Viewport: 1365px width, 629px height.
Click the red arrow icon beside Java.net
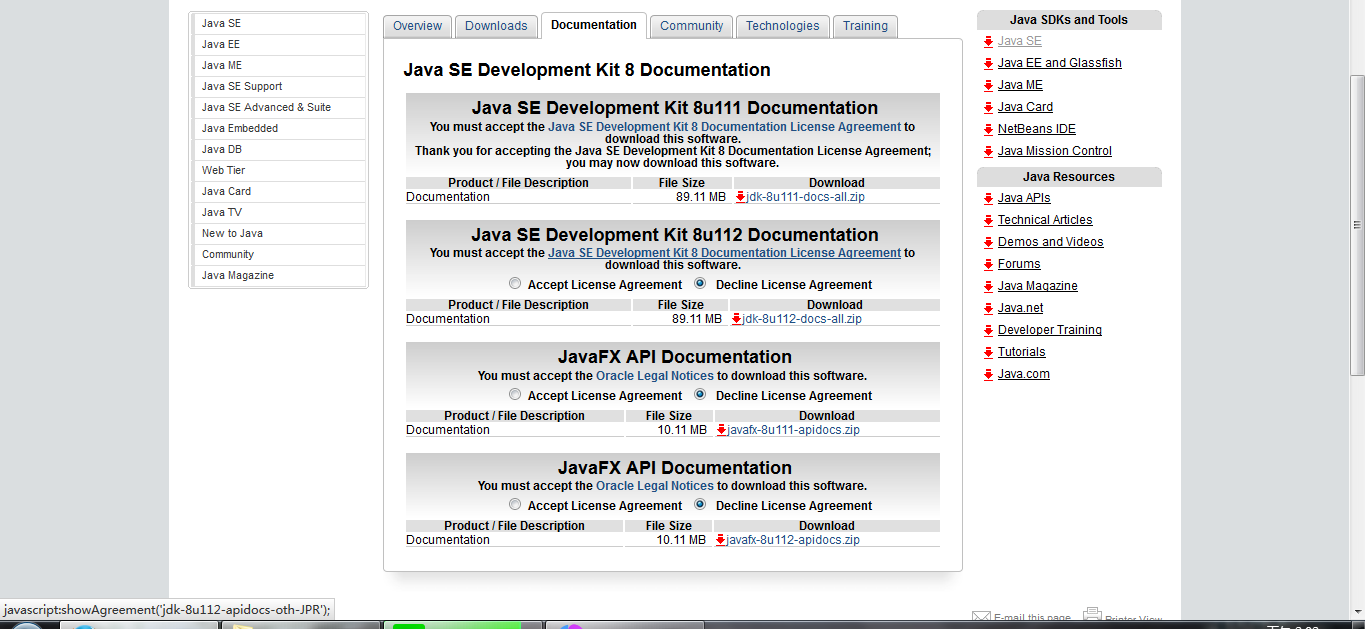(x=988, y=308)
